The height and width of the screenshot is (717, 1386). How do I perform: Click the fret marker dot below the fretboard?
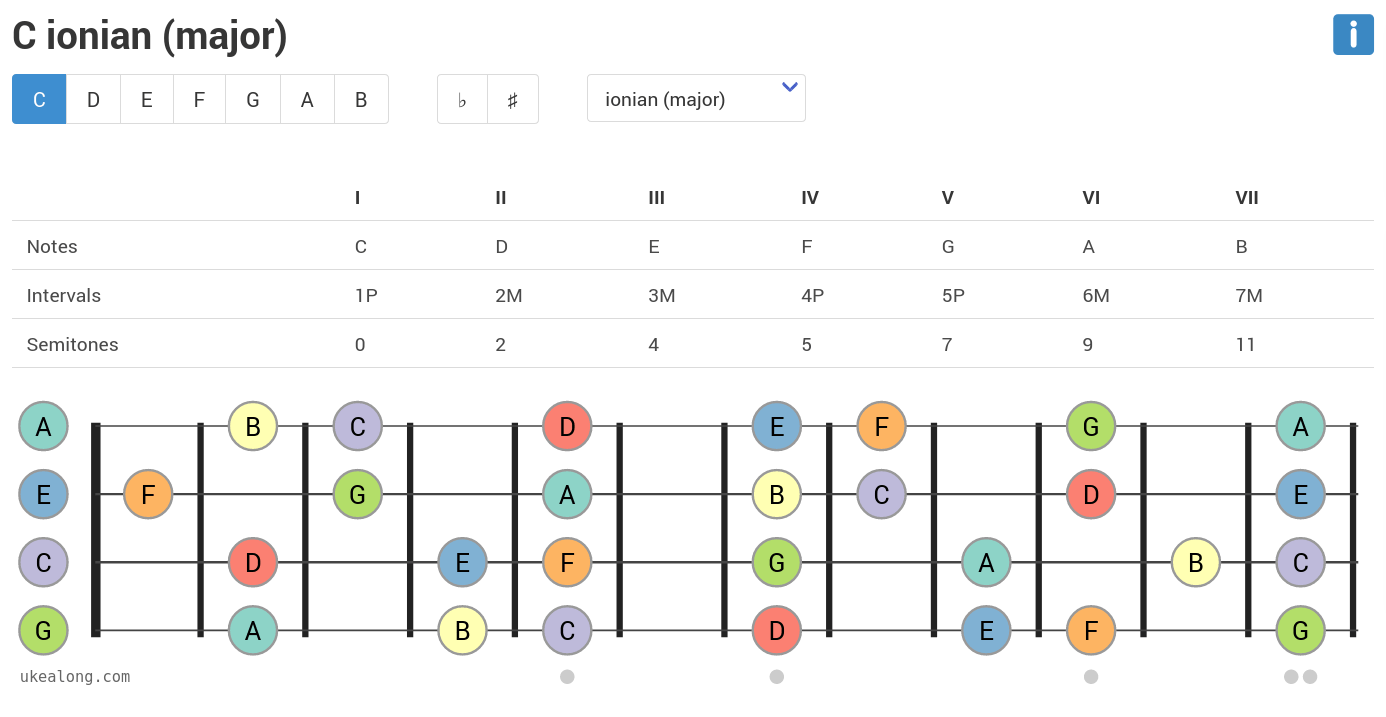click(568, 677)
